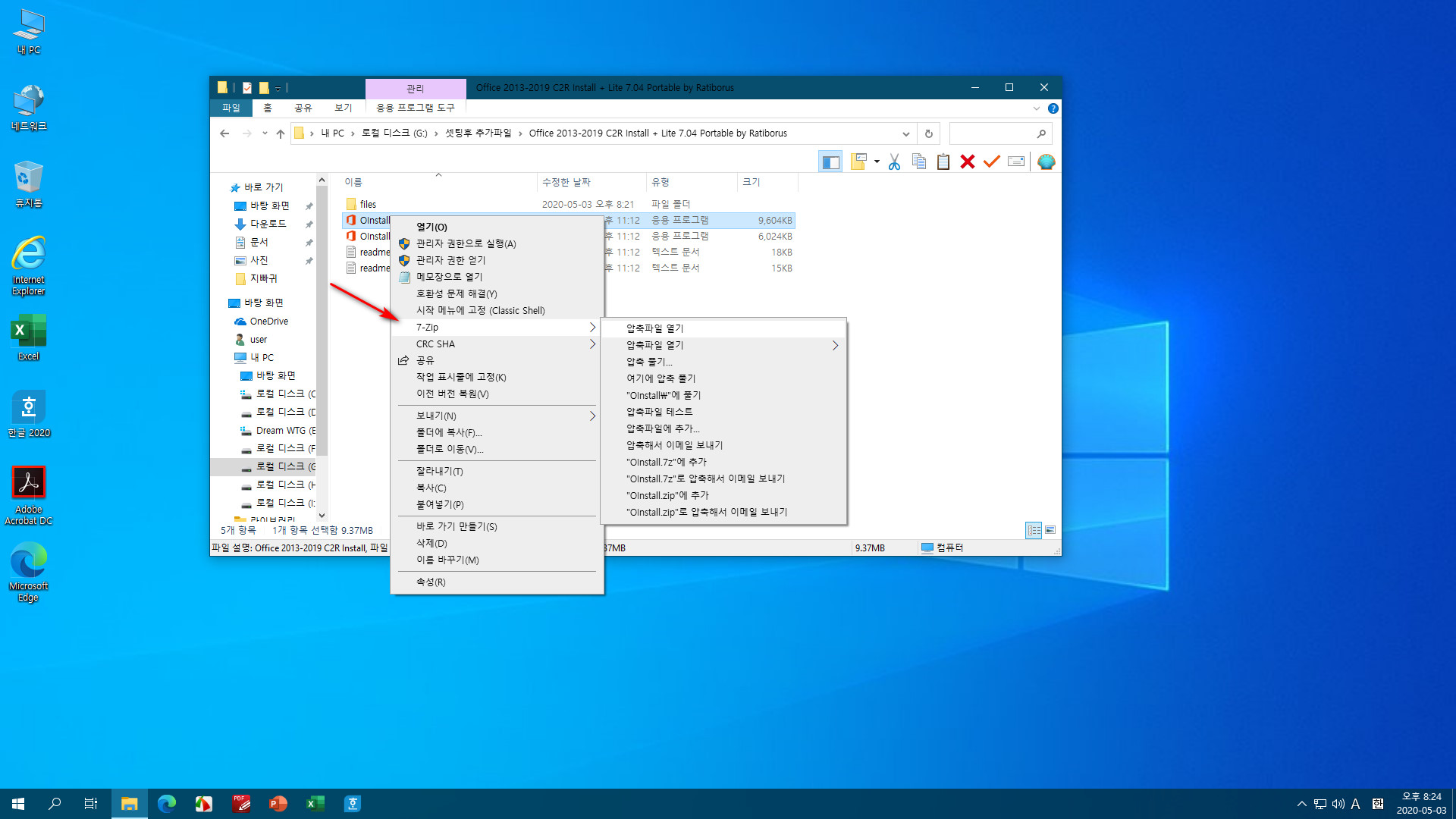Select OneDrive in the navigation pane
The image size is (1456, 819).
[x=269, y=322]
